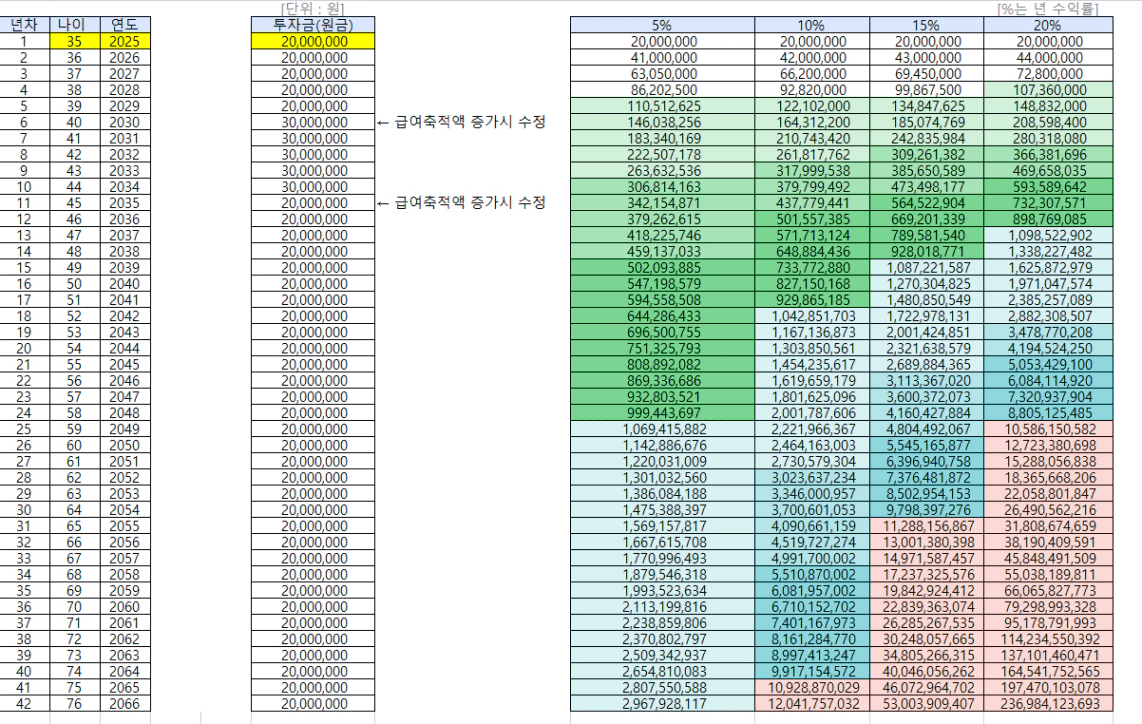Click the value 502,093,885
1142x724 pixels.
[662, 268]
